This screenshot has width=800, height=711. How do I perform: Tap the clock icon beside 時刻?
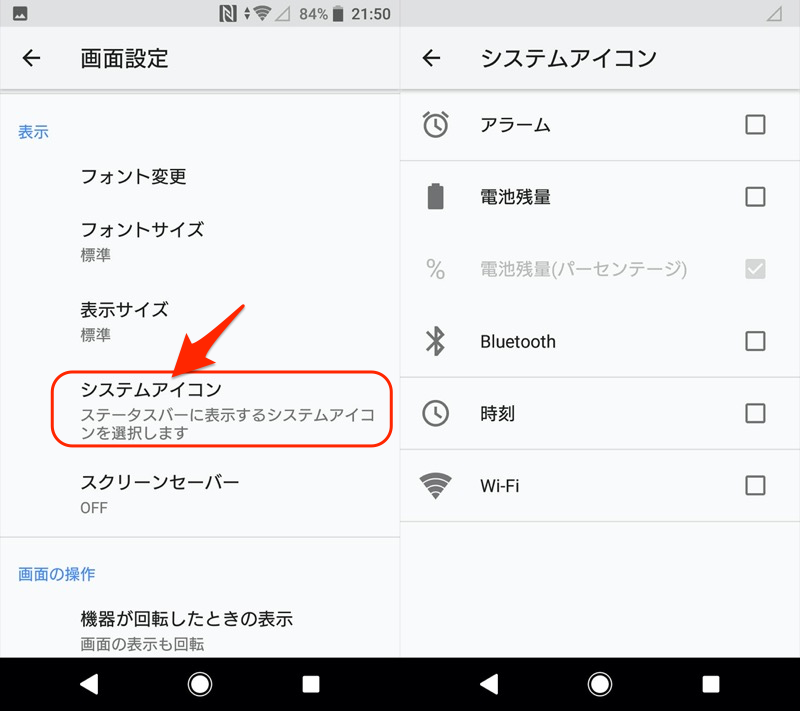pyautogui.click(x=435, y=413)
